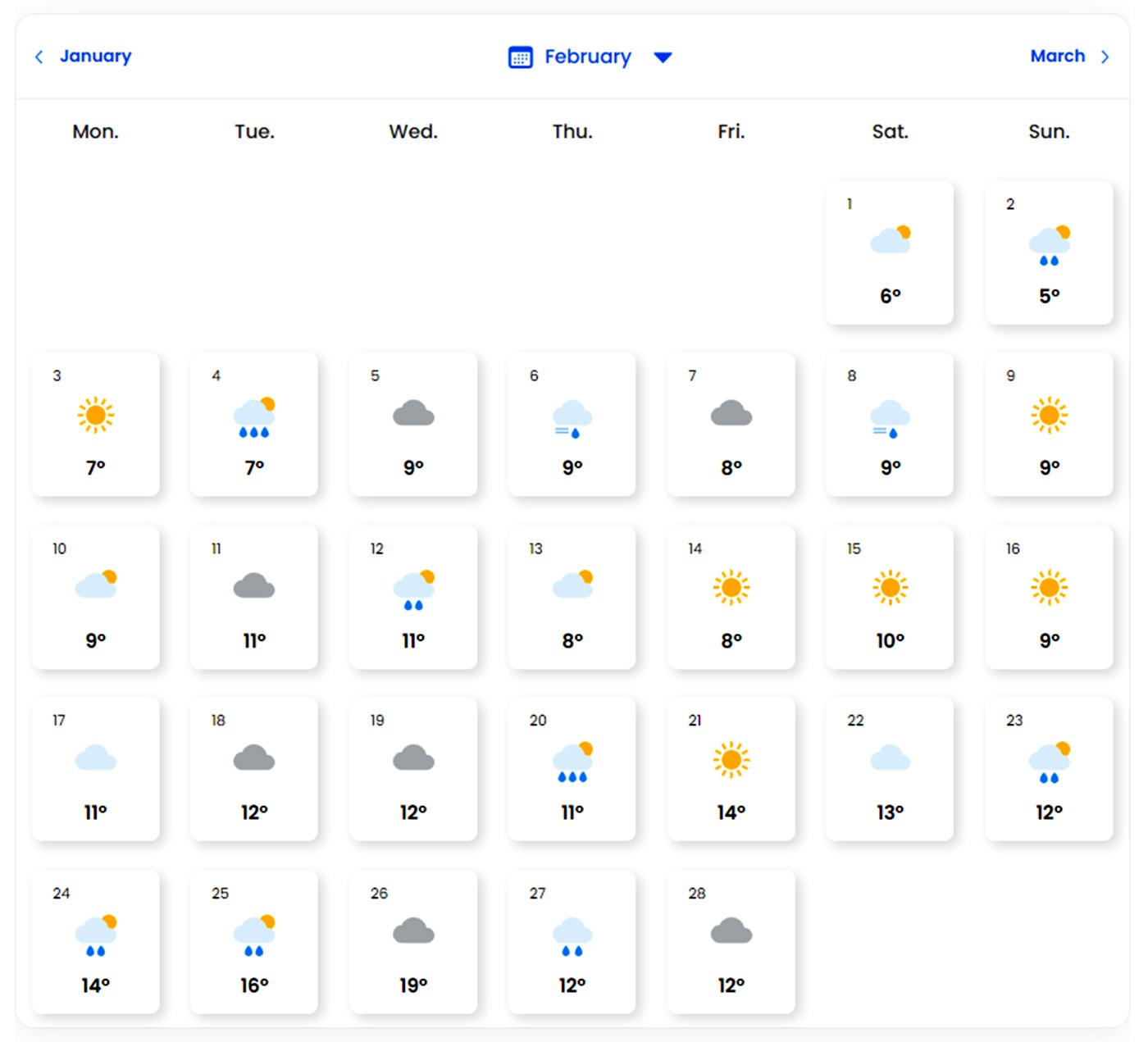
Task: Open the February 28 forecast card
Action: [x=731, y=942]
